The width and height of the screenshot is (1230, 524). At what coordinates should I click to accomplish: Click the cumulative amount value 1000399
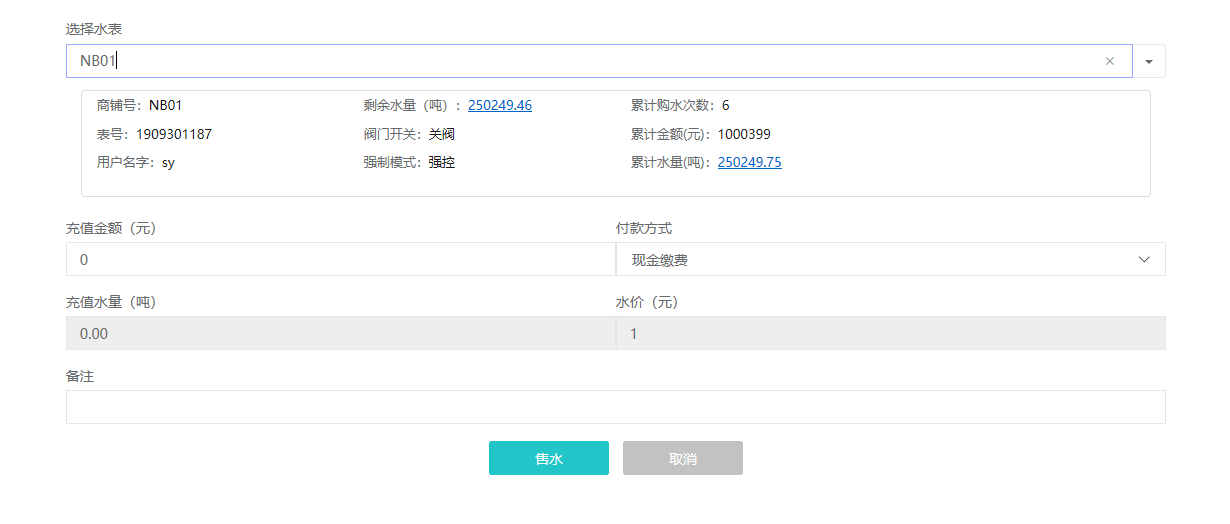pos(744,134)
